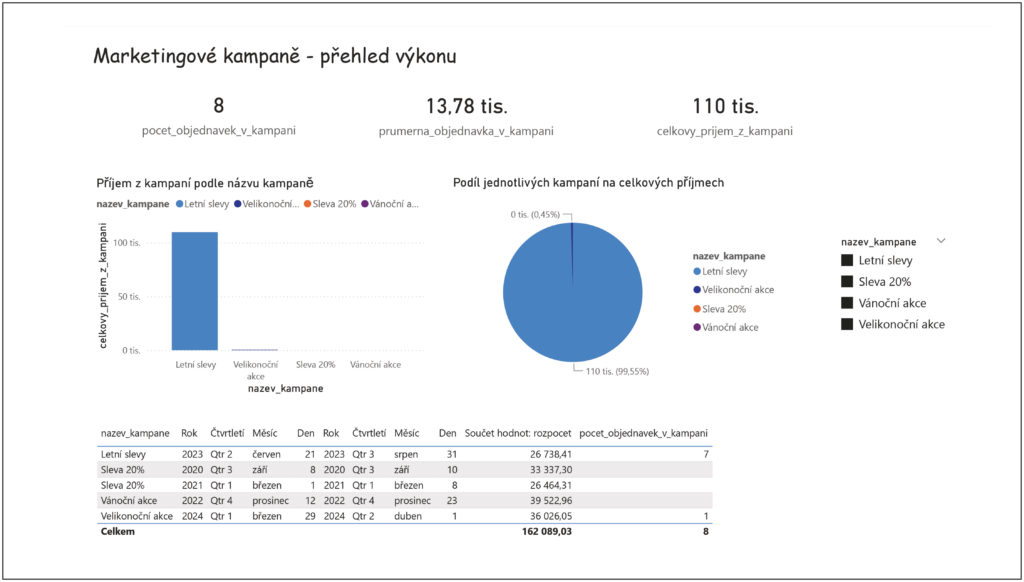Sort table by nazev_kampane column header
Image resolution: width=1024 pixels, height=582 pixels.
(x=136, y=434)
